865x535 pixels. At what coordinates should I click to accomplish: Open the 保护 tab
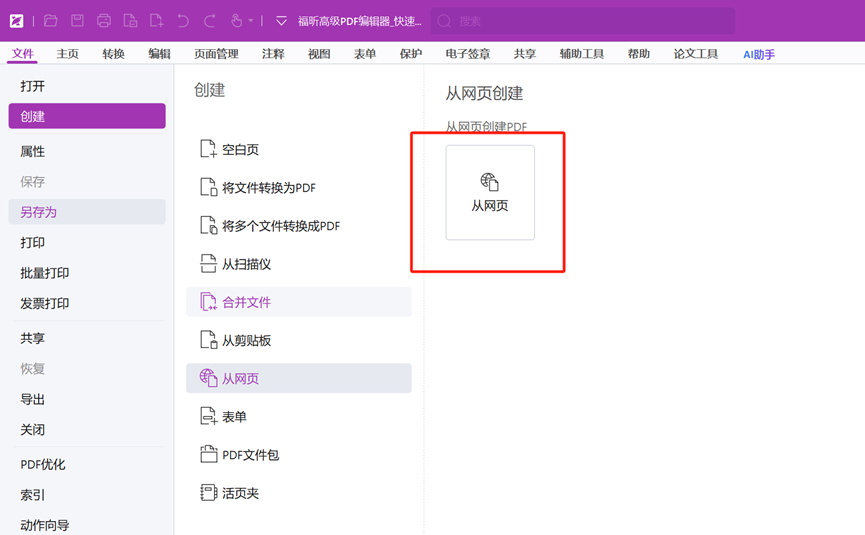tap(410, 54)
